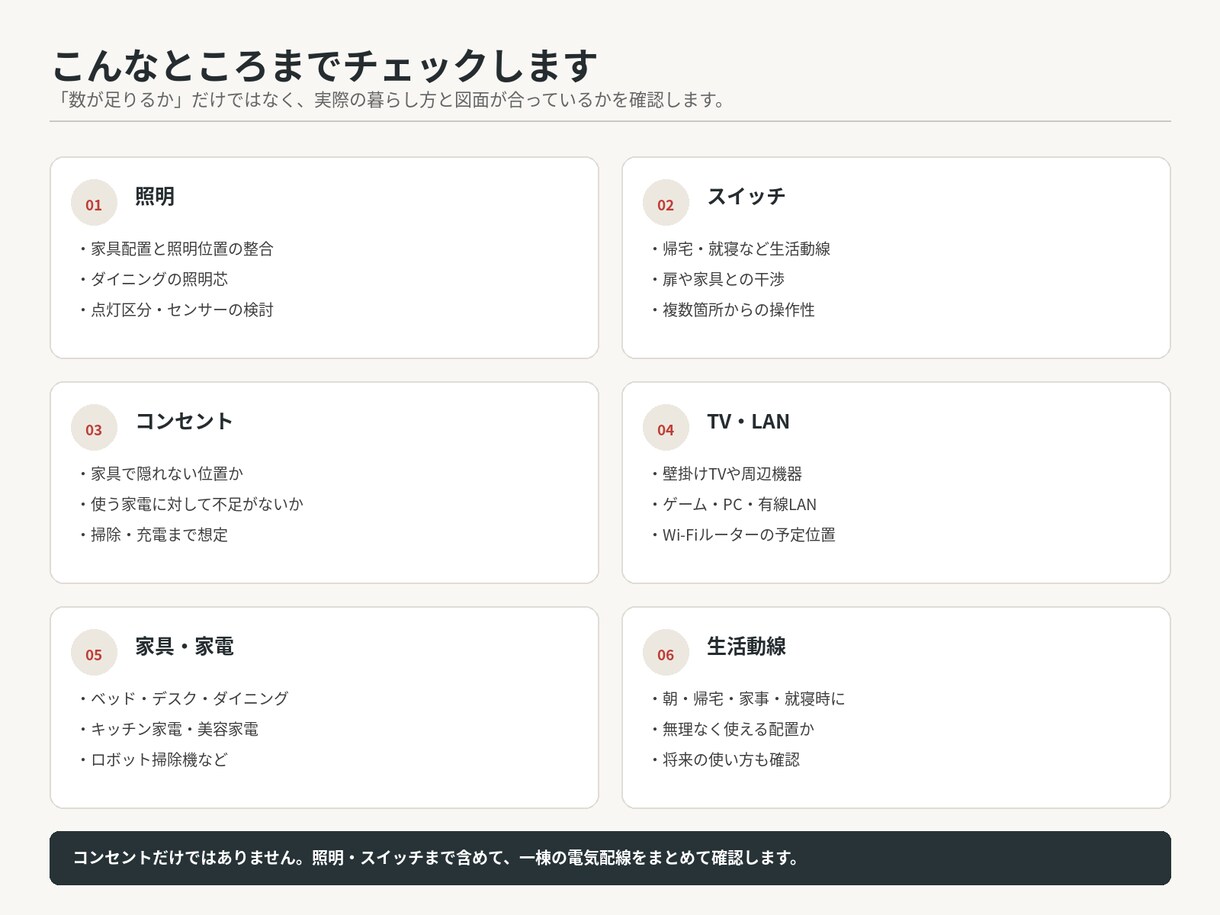
Task: Click the 05 badge beside 家具・家電
Action: coord(94,653)
